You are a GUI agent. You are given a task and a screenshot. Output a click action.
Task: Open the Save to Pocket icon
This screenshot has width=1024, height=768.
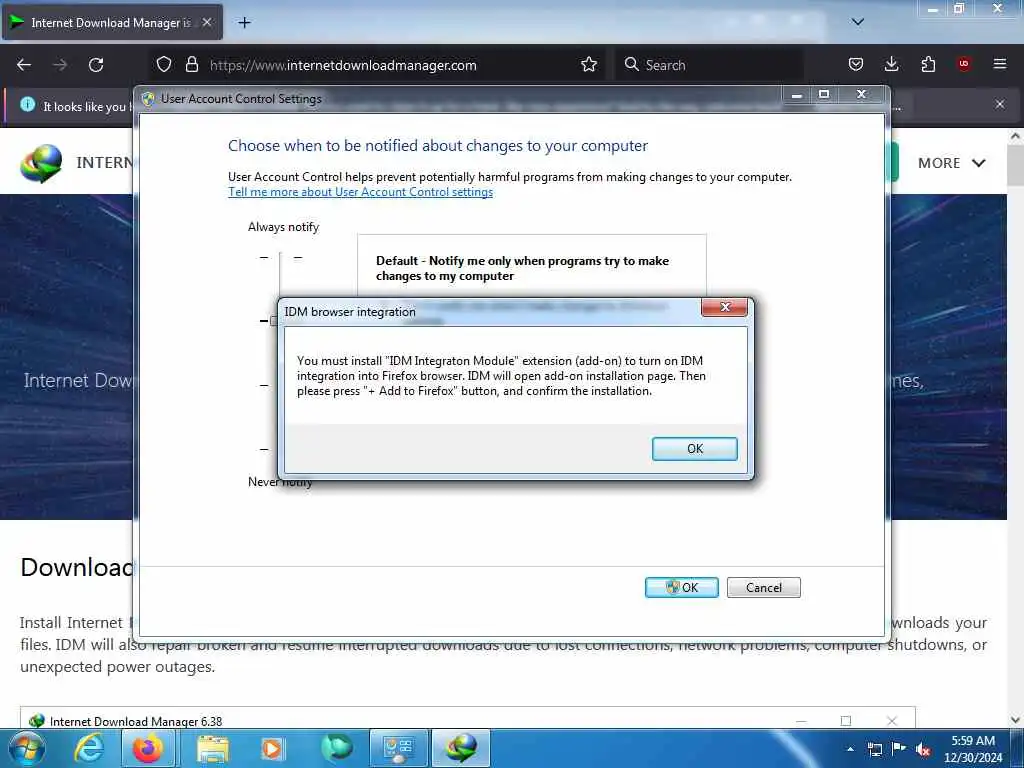click(x=856, y=65)
